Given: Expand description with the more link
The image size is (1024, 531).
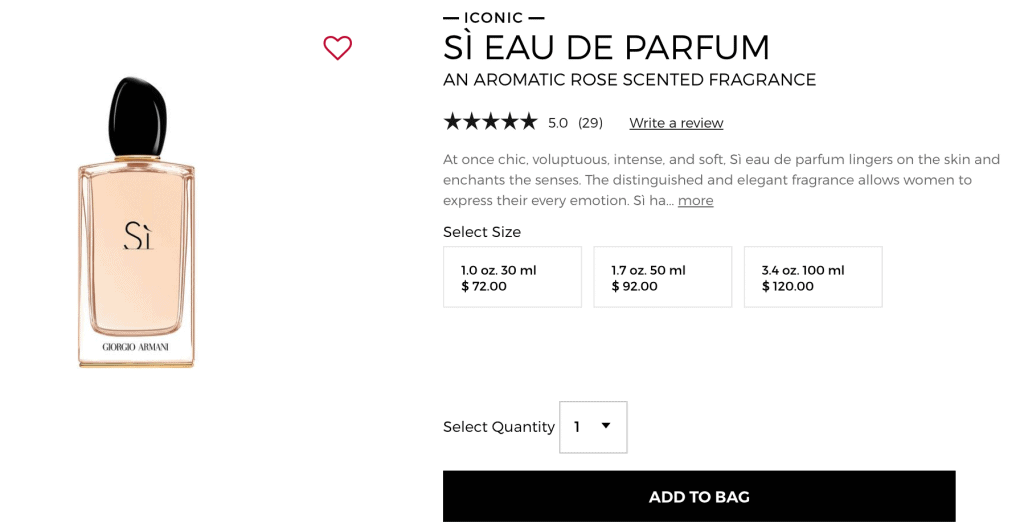Looking at the screenshot, I should (695, 200).
